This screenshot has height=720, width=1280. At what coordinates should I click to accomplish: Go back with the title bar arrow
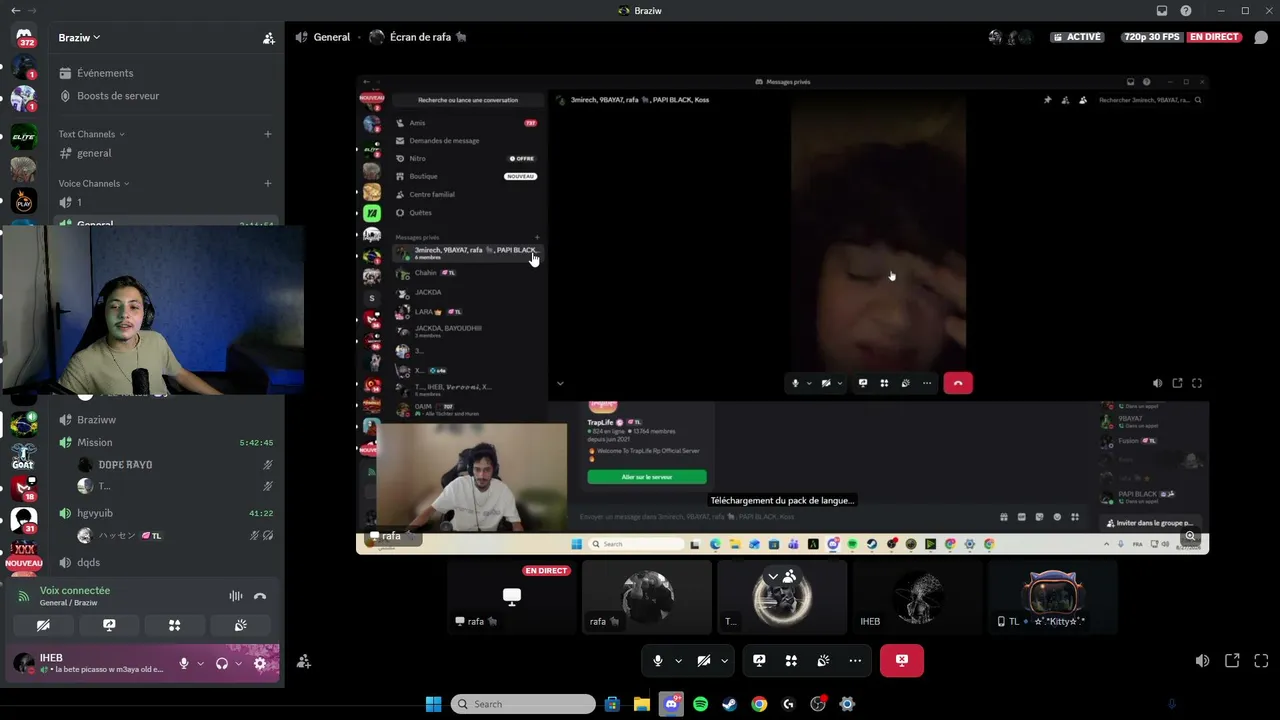(x=15, y=10)
